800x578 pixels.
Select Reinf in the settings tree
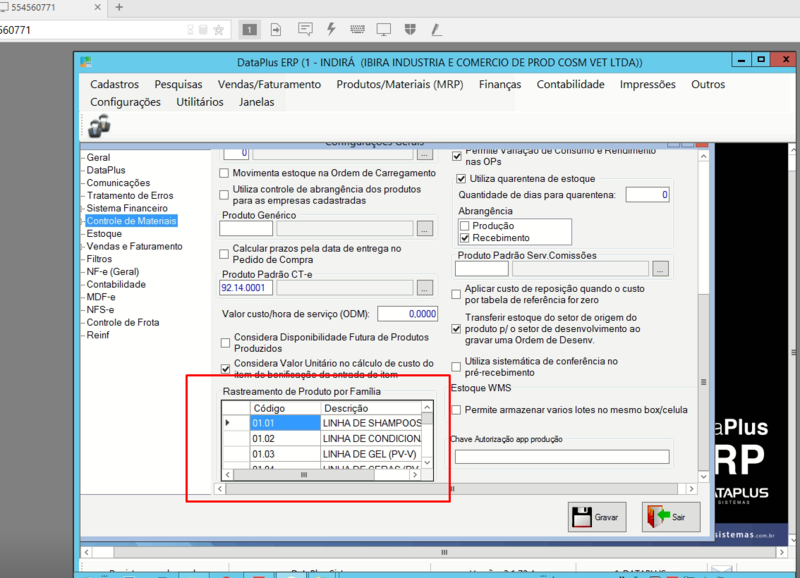97,335
